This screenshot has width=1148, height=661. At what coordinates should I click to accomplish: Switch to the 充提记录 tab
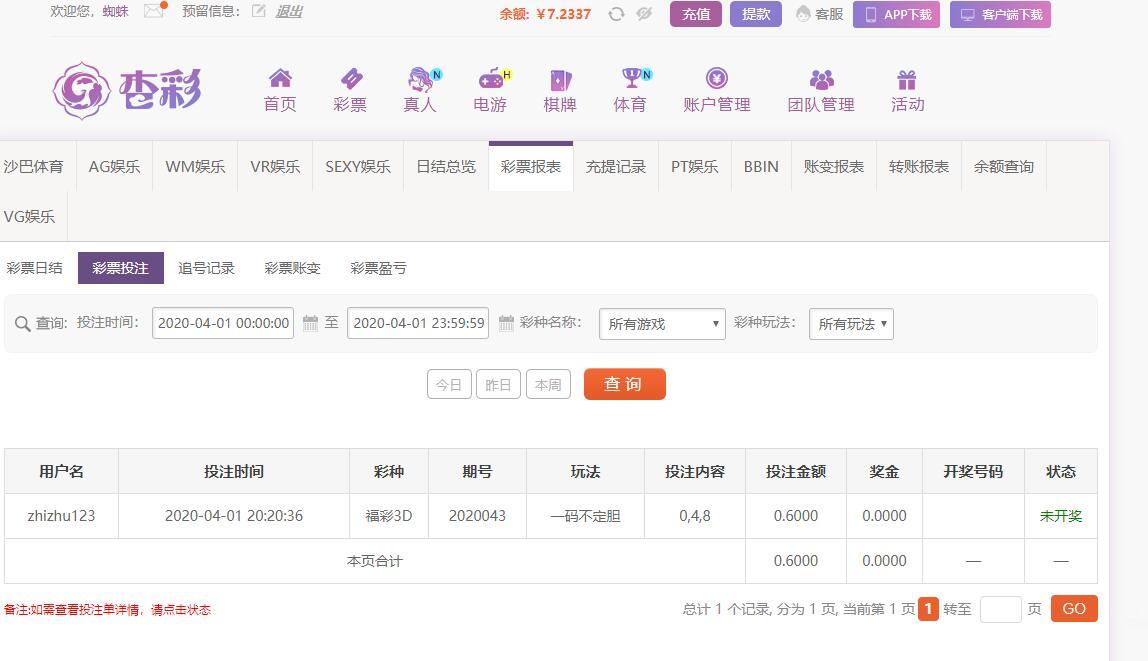click(616, 167)
